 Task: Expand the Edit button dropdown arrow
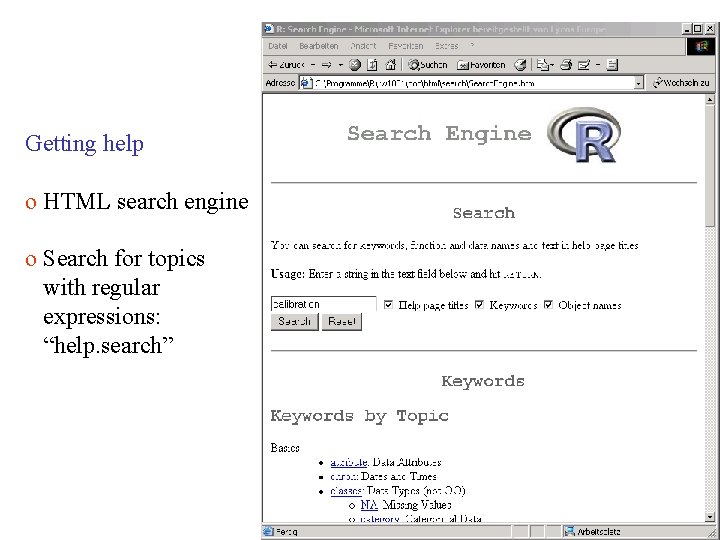click(x=597, y=65)
